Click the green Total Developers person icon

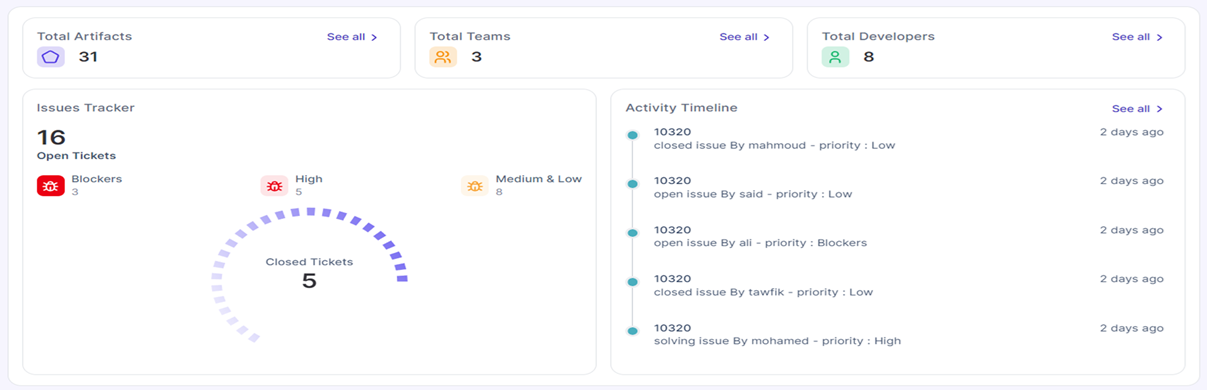(x=835, y=57)
